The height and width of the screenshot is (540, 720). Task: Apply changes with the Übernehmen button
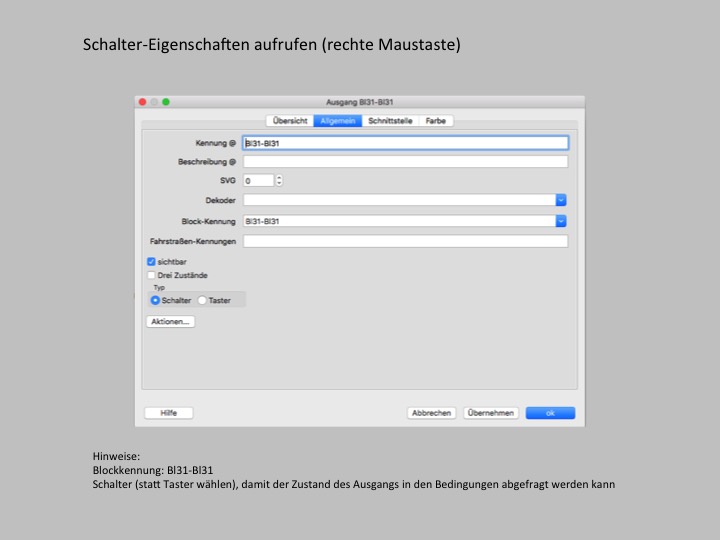491,413
